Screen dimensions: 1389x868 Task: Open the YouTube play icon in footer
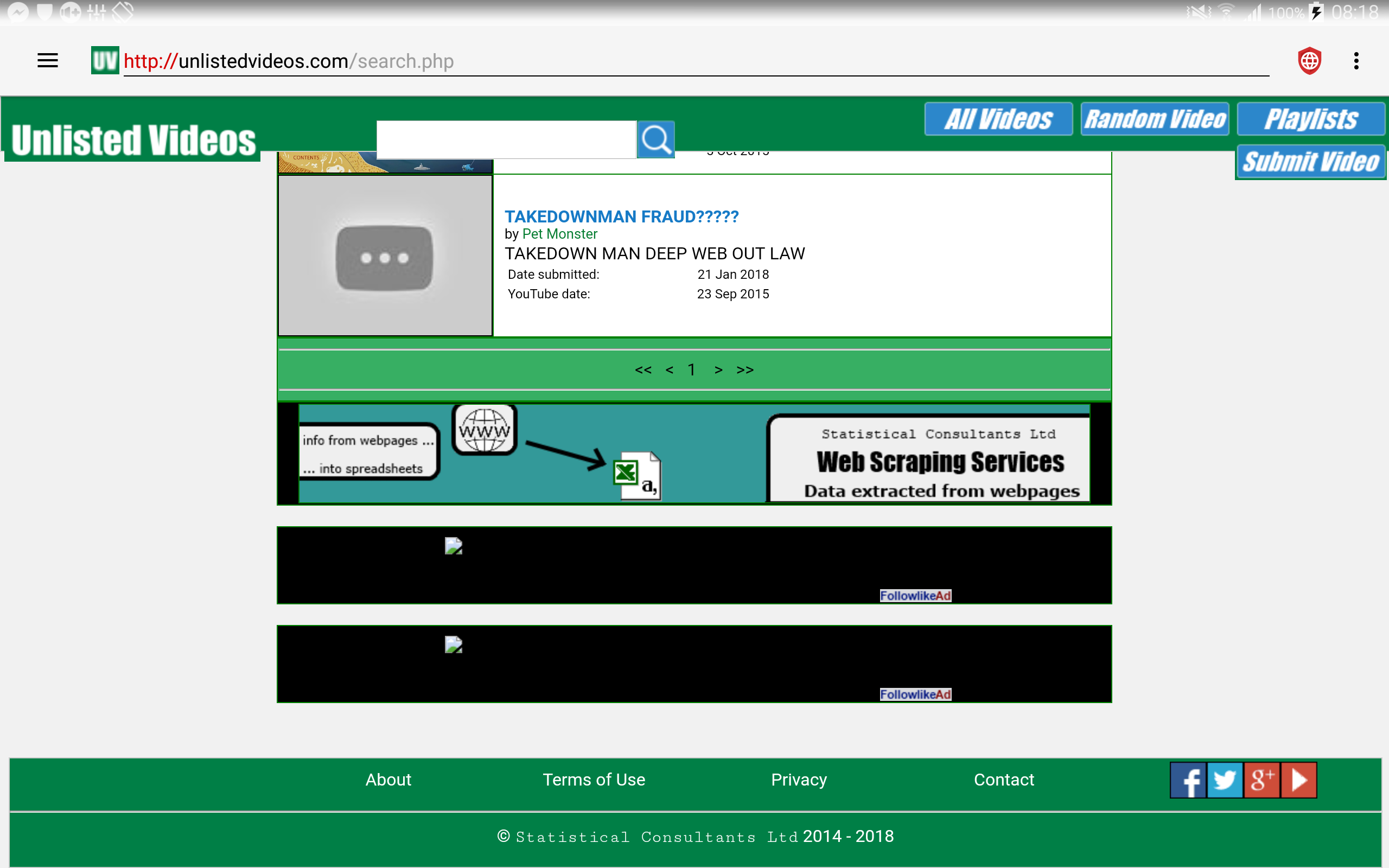[1299, 780]
